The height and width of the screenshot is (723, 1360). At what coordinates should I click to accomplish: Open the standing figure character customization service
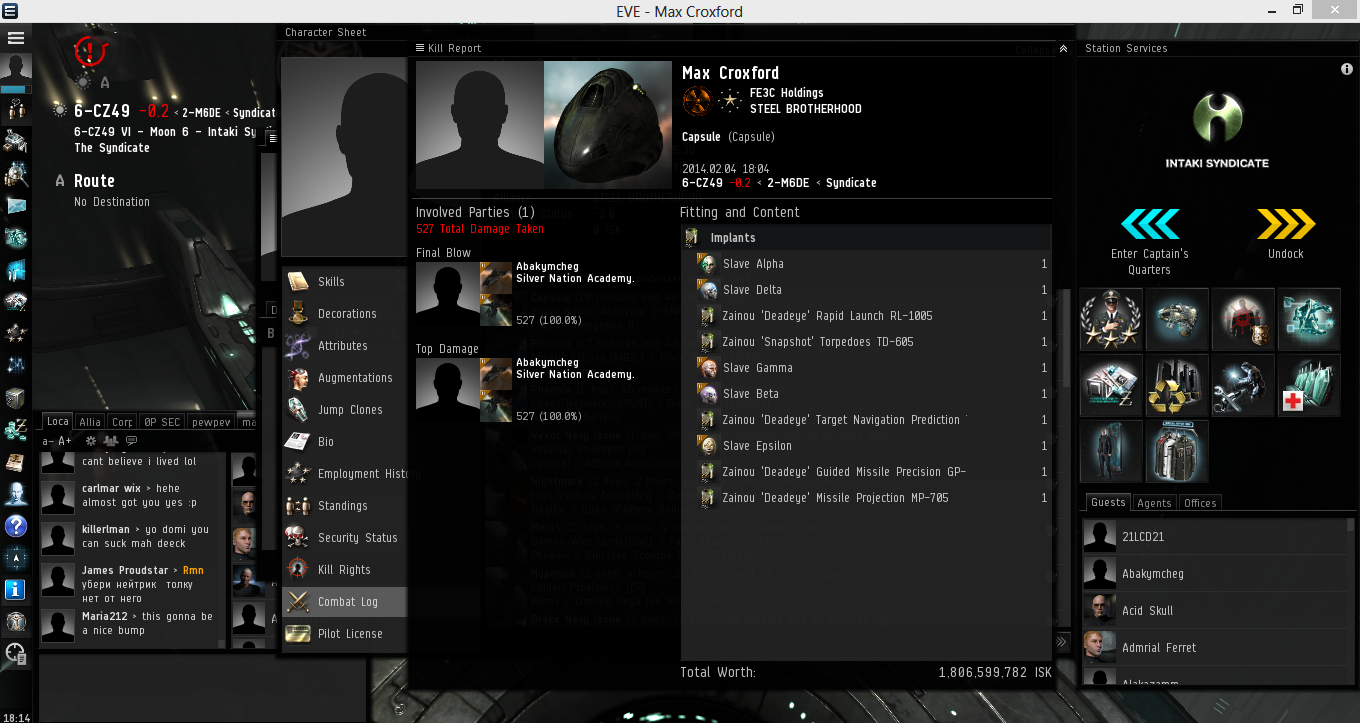click(x=1111, y=452)
